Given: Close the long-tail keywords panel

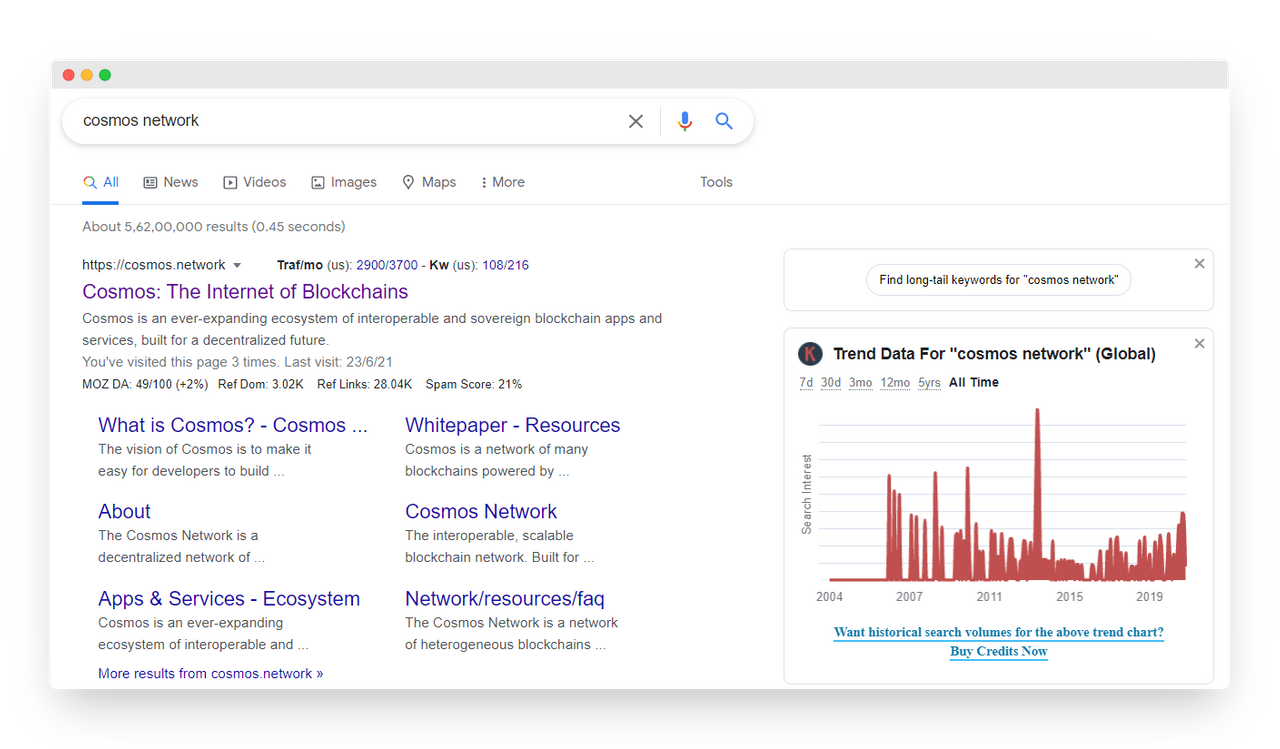Looking at the screenshot, I should point(1199,264).
